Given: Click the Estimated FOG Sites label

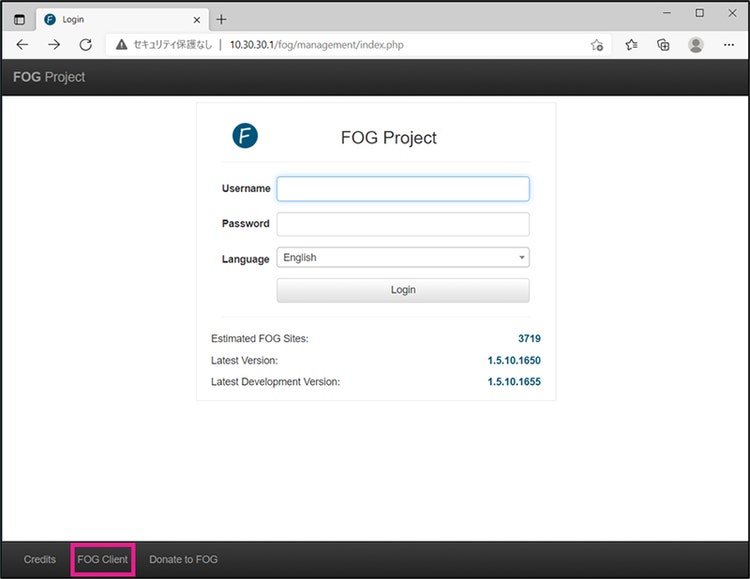Looking at the screenshot, I should (x=260, y=338).
